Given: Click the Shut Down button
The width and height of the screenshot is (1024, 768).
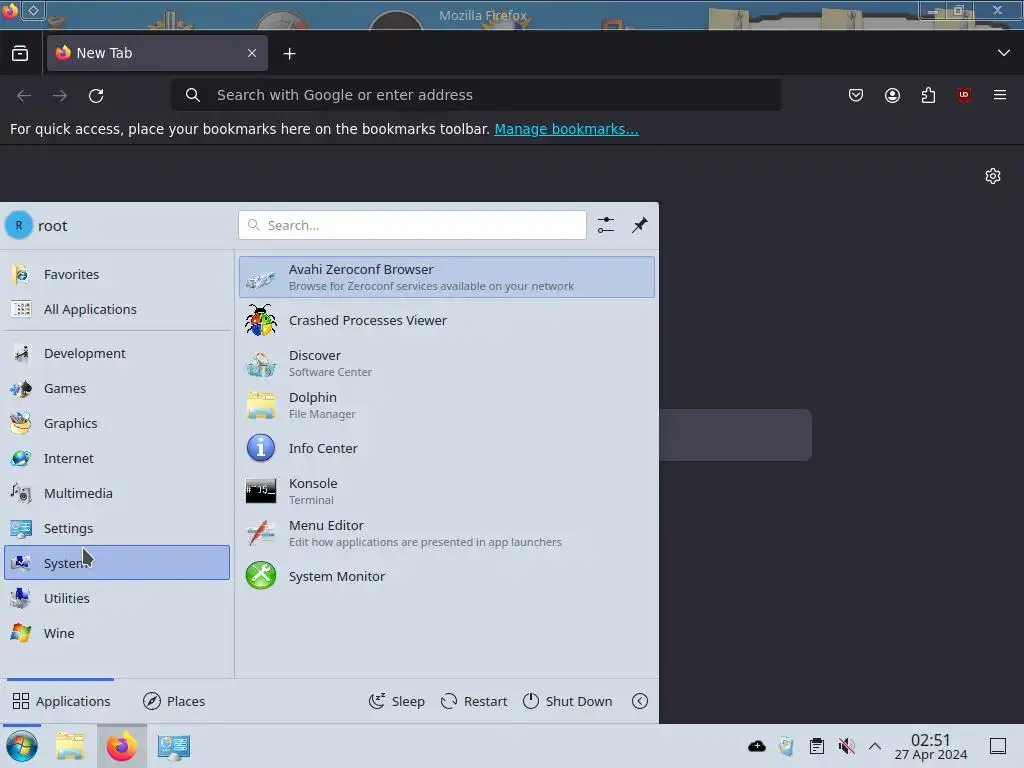Looking at the screenshot, I should (x=568, y=701).
